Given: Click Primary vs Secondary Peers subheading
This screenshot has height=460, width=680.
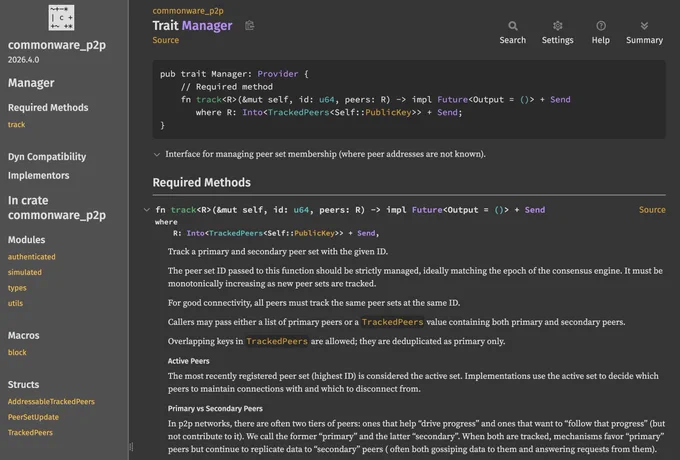Looking at the screenshot, I should point(215,409).
